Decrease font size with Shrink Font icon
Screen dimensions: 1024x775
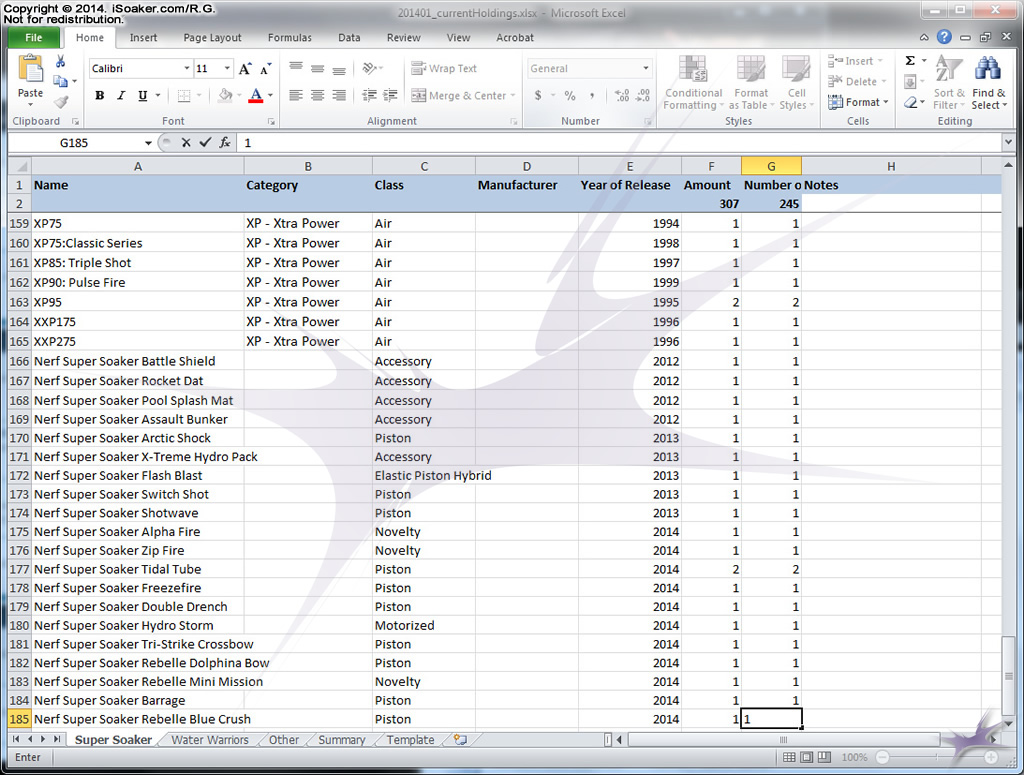pyautogui.click(x=265, y=69)
